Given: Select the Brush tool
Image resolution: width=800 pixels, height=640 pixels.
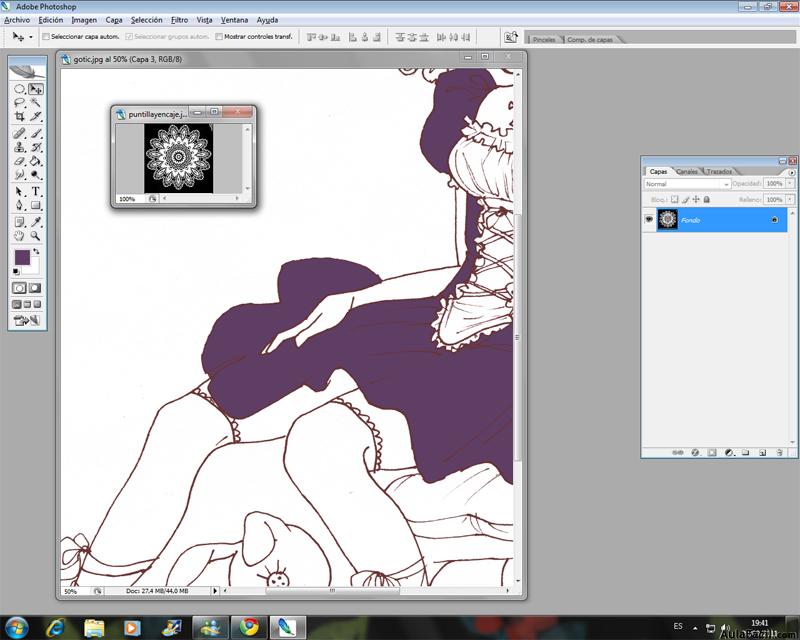Looking at the screenshot, I should 36,134.
